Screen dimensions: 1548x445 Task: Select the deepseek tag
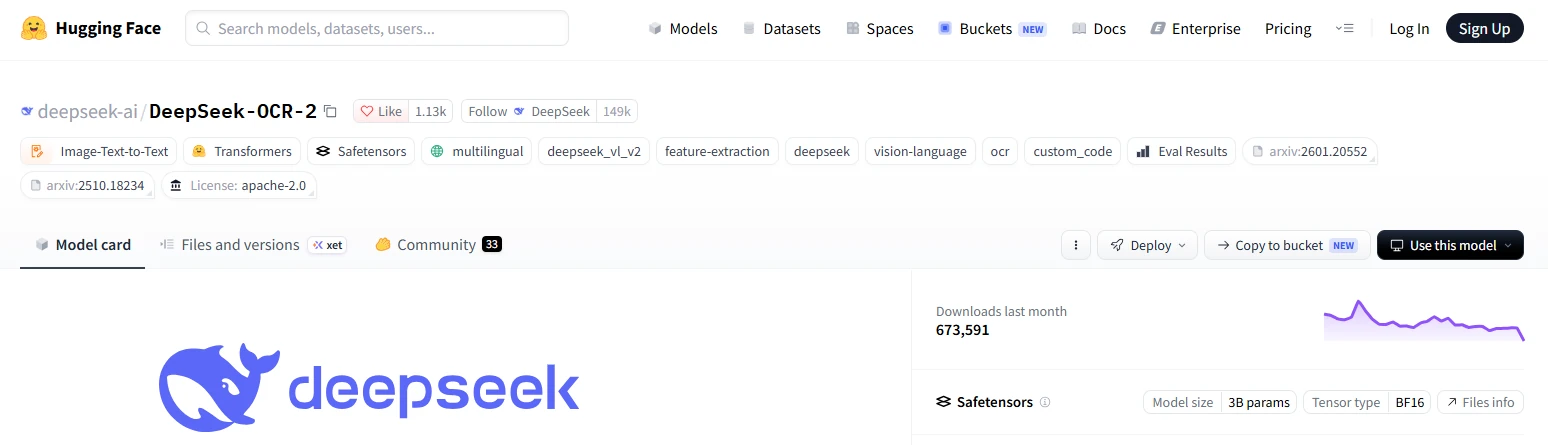(x=822, y=151)
